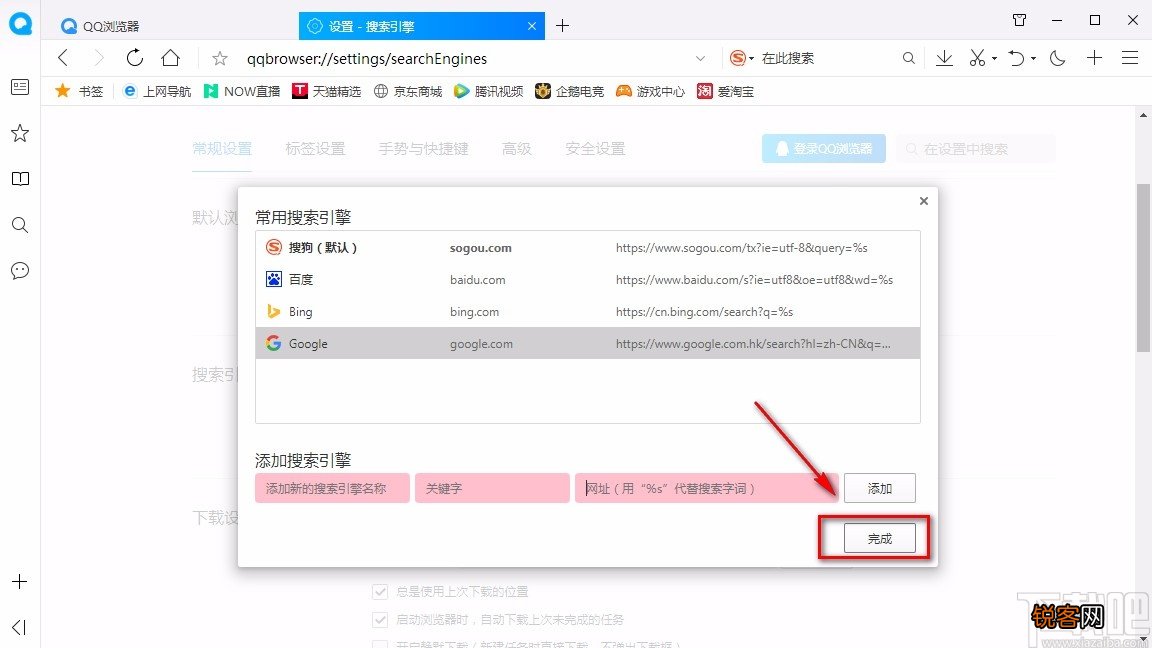Click the 添加 button
Screen dimensions: 1152x648
879,488
